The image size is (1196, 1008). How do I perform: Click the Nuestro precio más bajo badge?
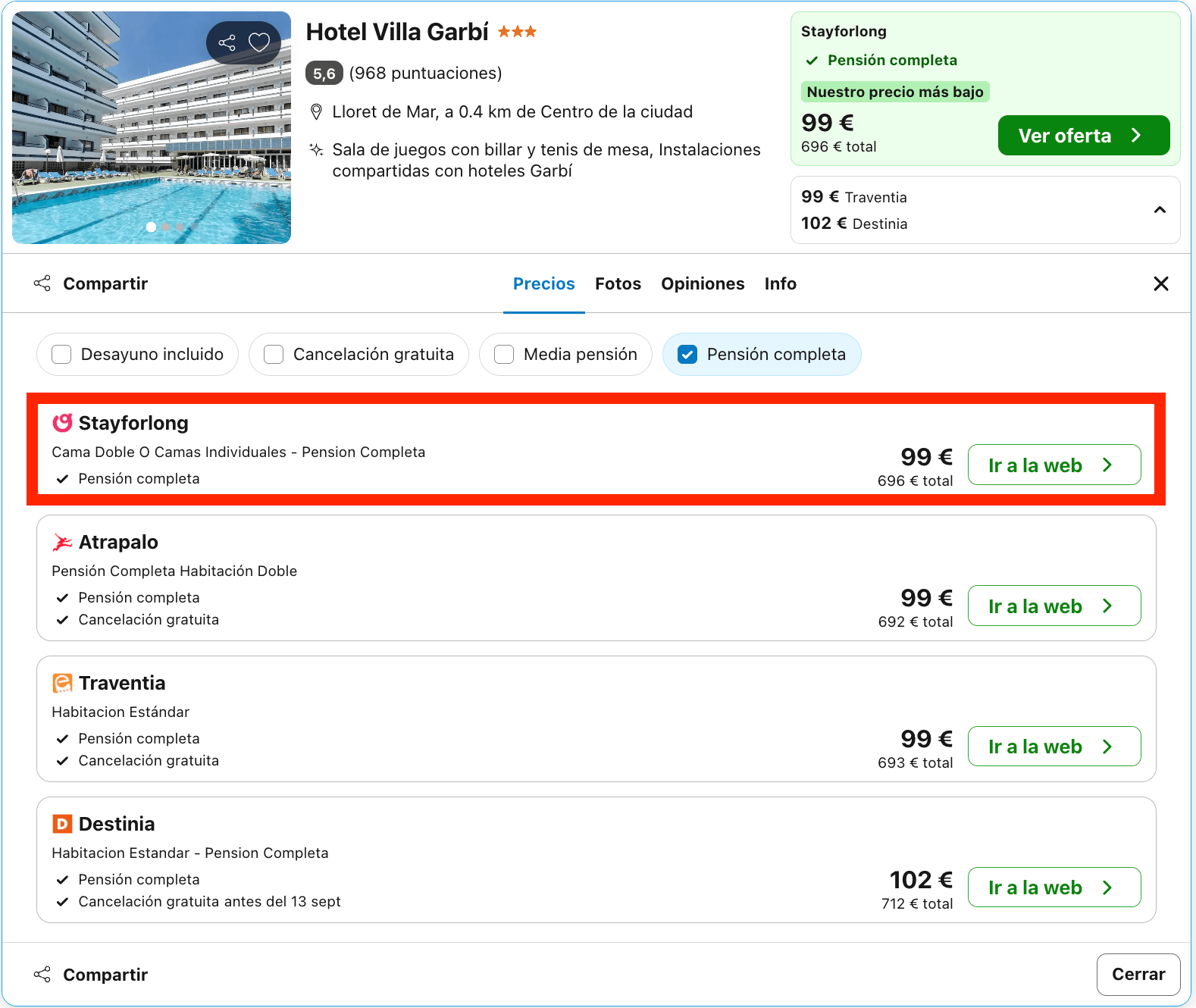point(895,92)
